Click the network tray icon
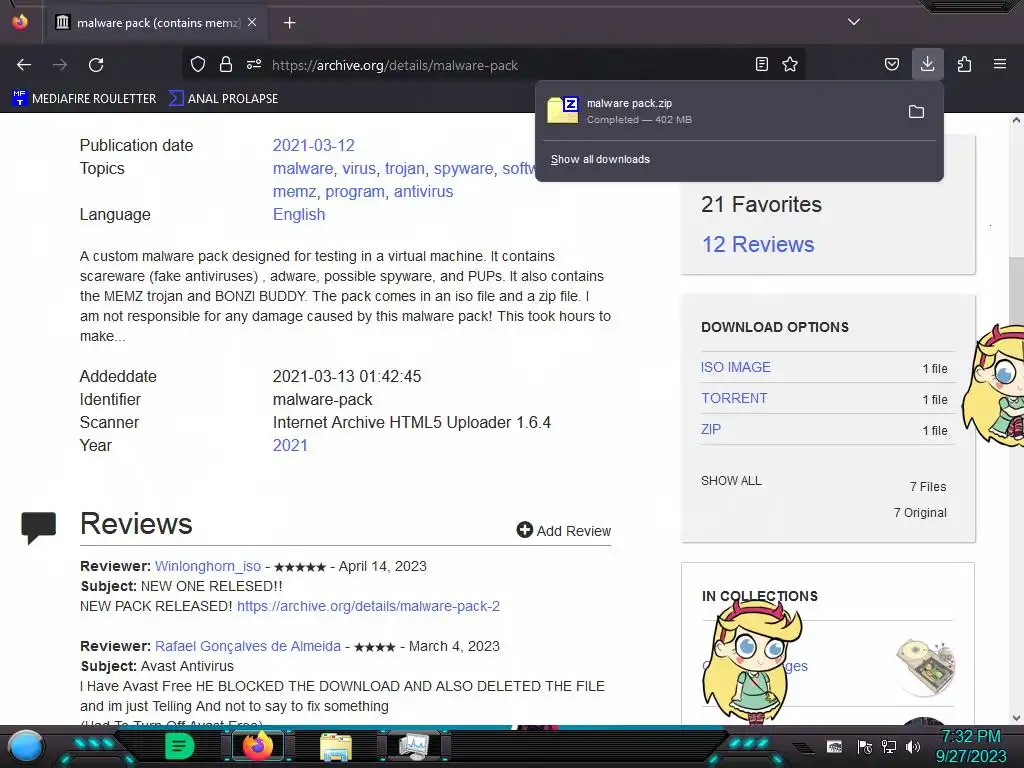 point(889,746)
